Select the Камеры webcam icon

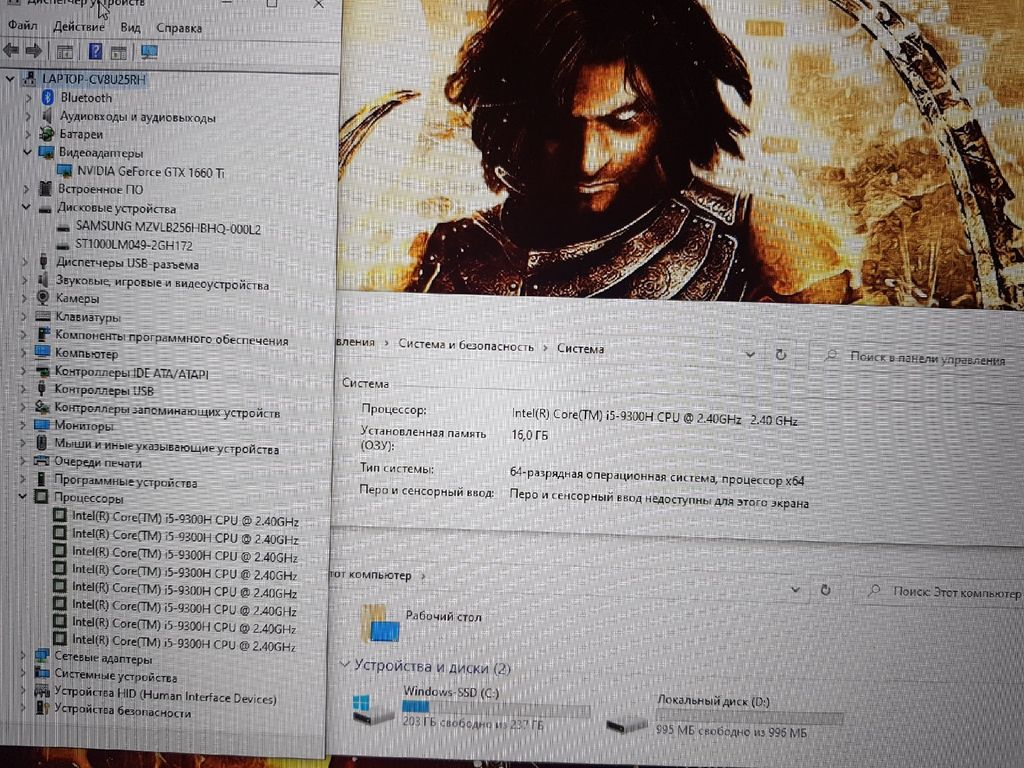coord(43,298)
